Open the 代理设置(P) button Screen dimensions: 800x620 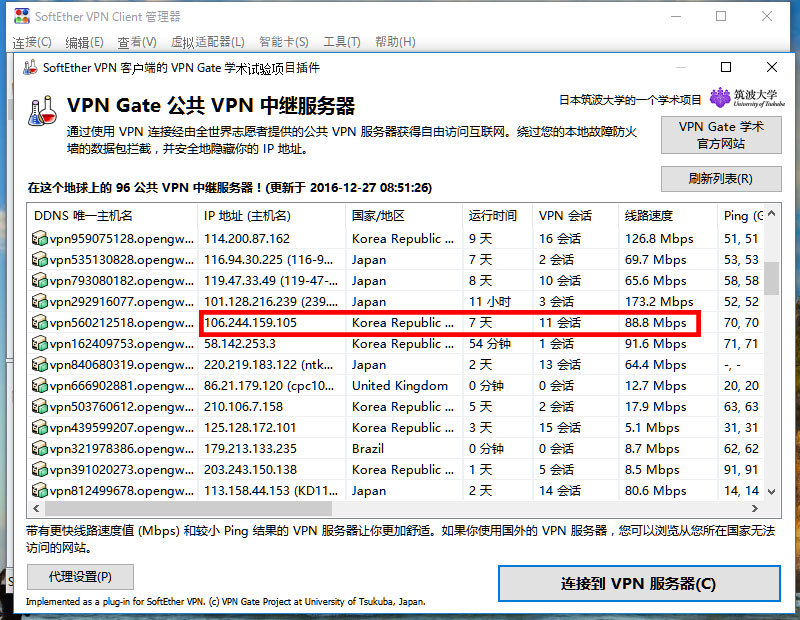tap(80, 577)
